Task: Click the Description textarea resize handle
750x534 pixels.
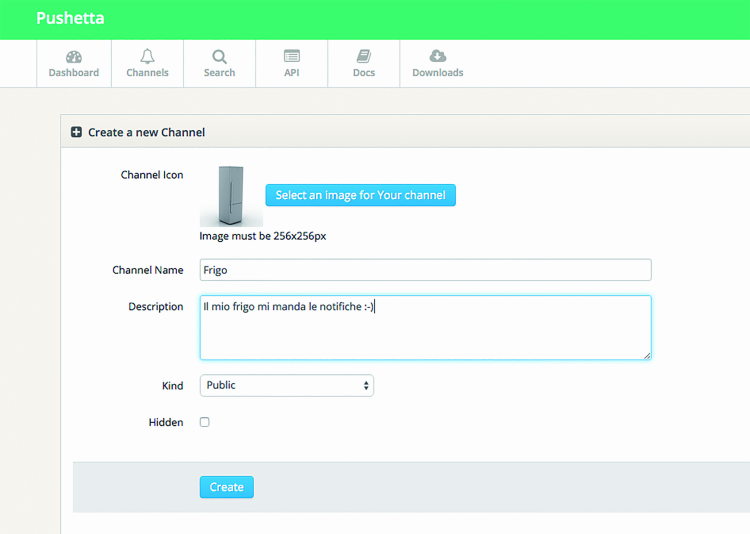Action: click(646, 354)
